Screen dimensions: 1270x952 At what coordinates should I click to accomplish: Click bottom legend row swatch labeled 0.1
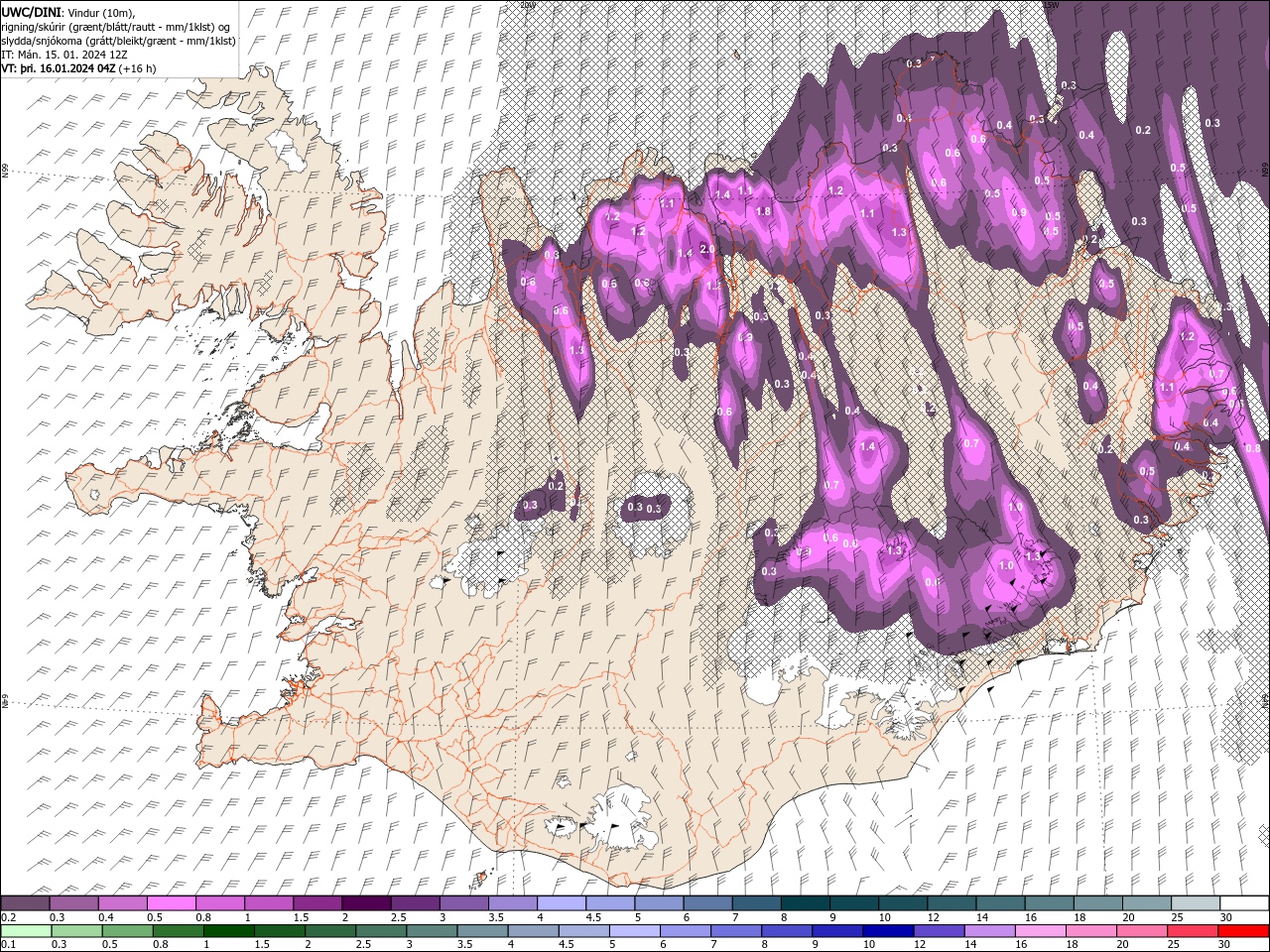click(25, 931)
